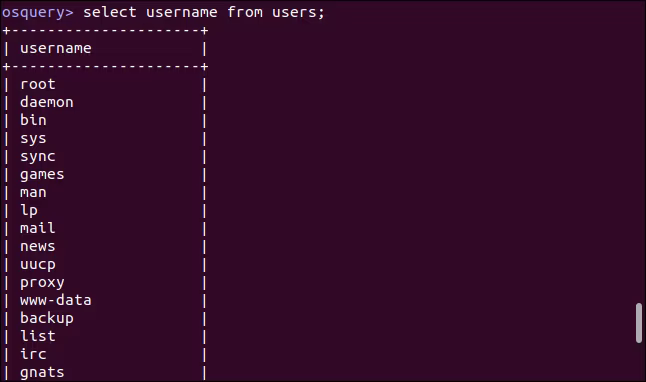This screenshot has width=646, height=382.
Task: Click the 'sys' entry in results
Action: (33, 139)
